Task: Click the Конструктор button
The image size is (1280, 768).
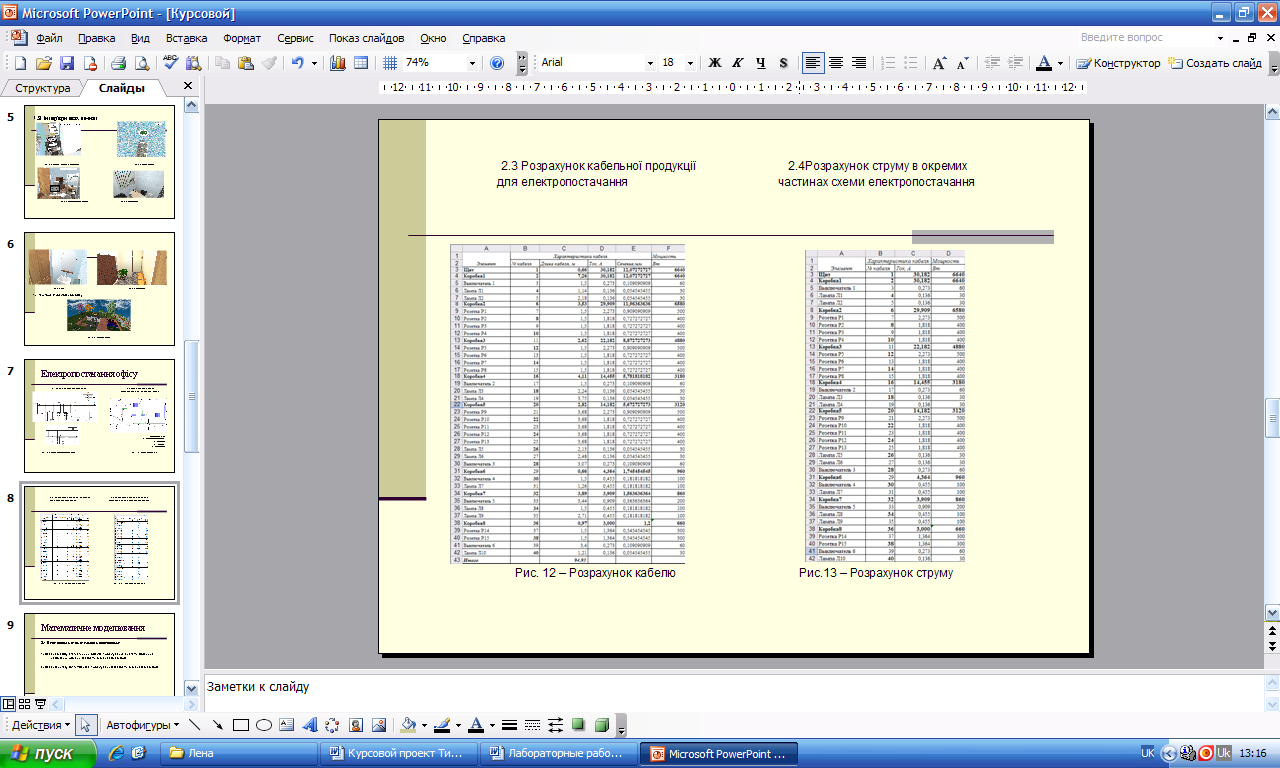Action: click(1119, 63)
